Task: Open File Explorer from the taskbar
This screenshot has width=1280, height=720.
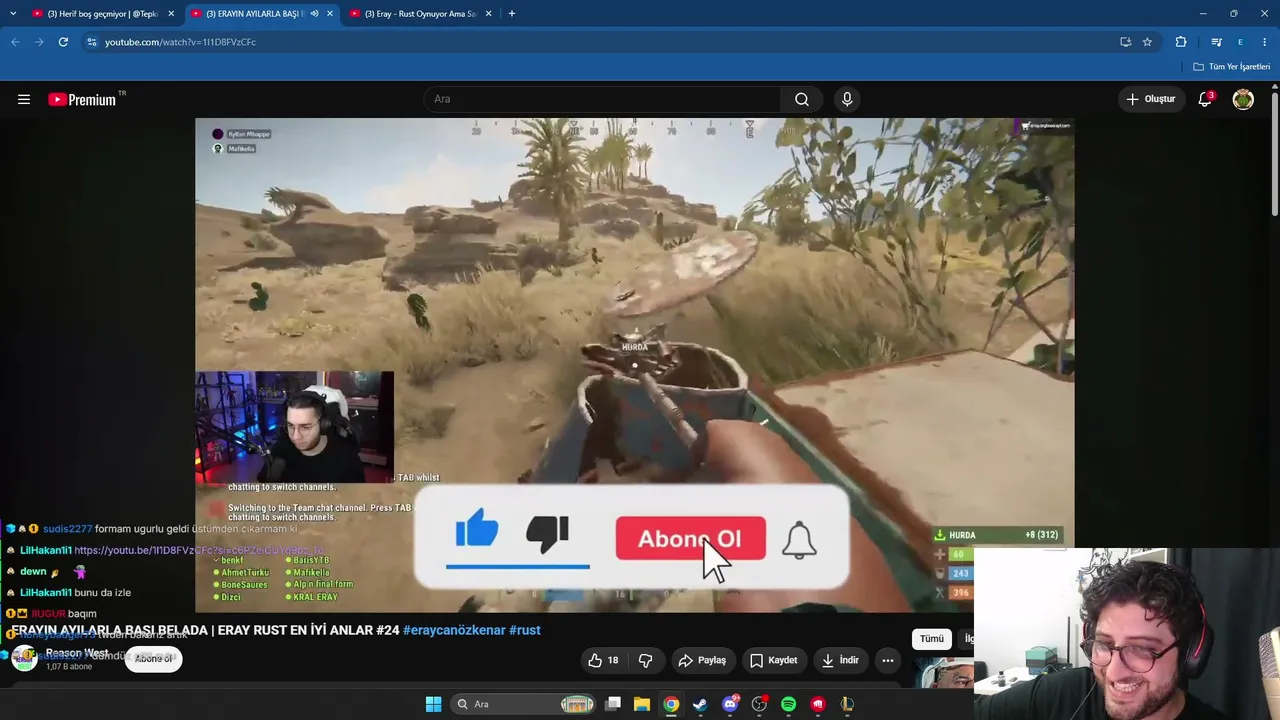Action: pos(642,704)
